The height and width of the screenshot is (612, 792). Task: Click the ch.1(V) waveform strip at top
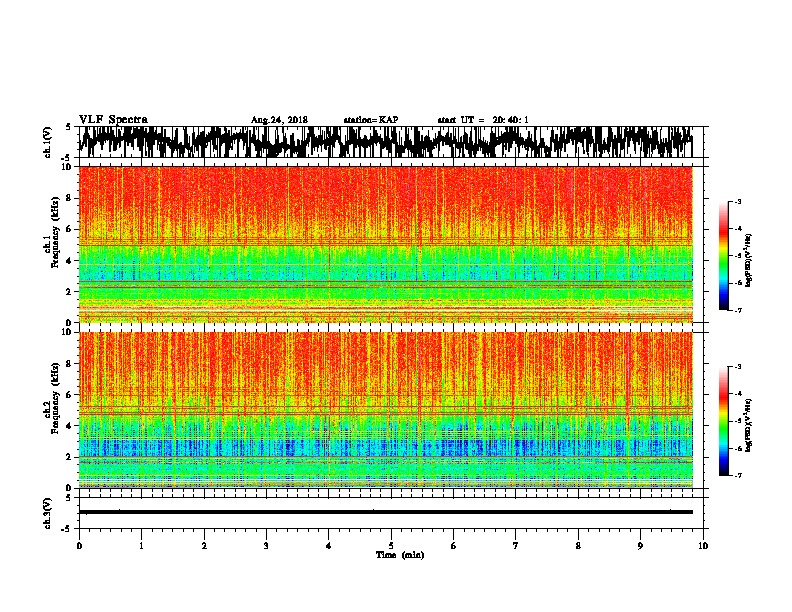coord(390,142)
